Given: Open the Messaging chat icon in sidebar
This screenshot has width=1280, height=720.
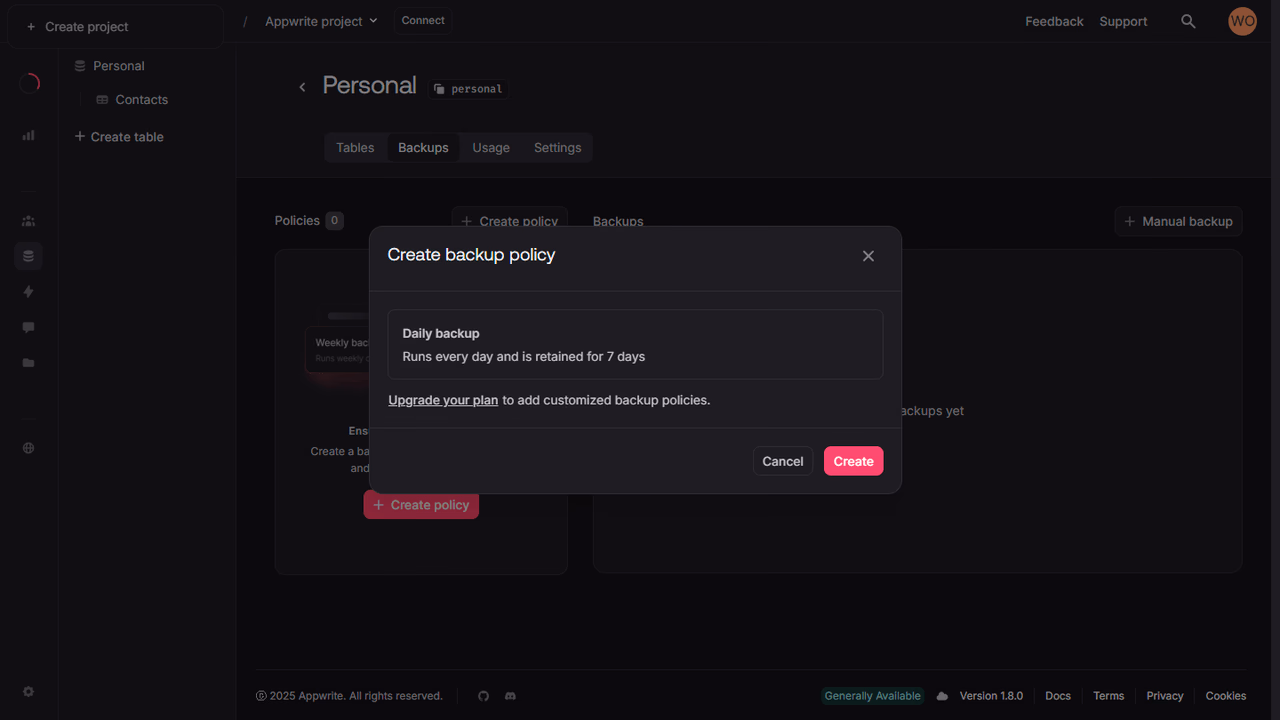Looking at the screenshot, I should click(x=28, y=327).
